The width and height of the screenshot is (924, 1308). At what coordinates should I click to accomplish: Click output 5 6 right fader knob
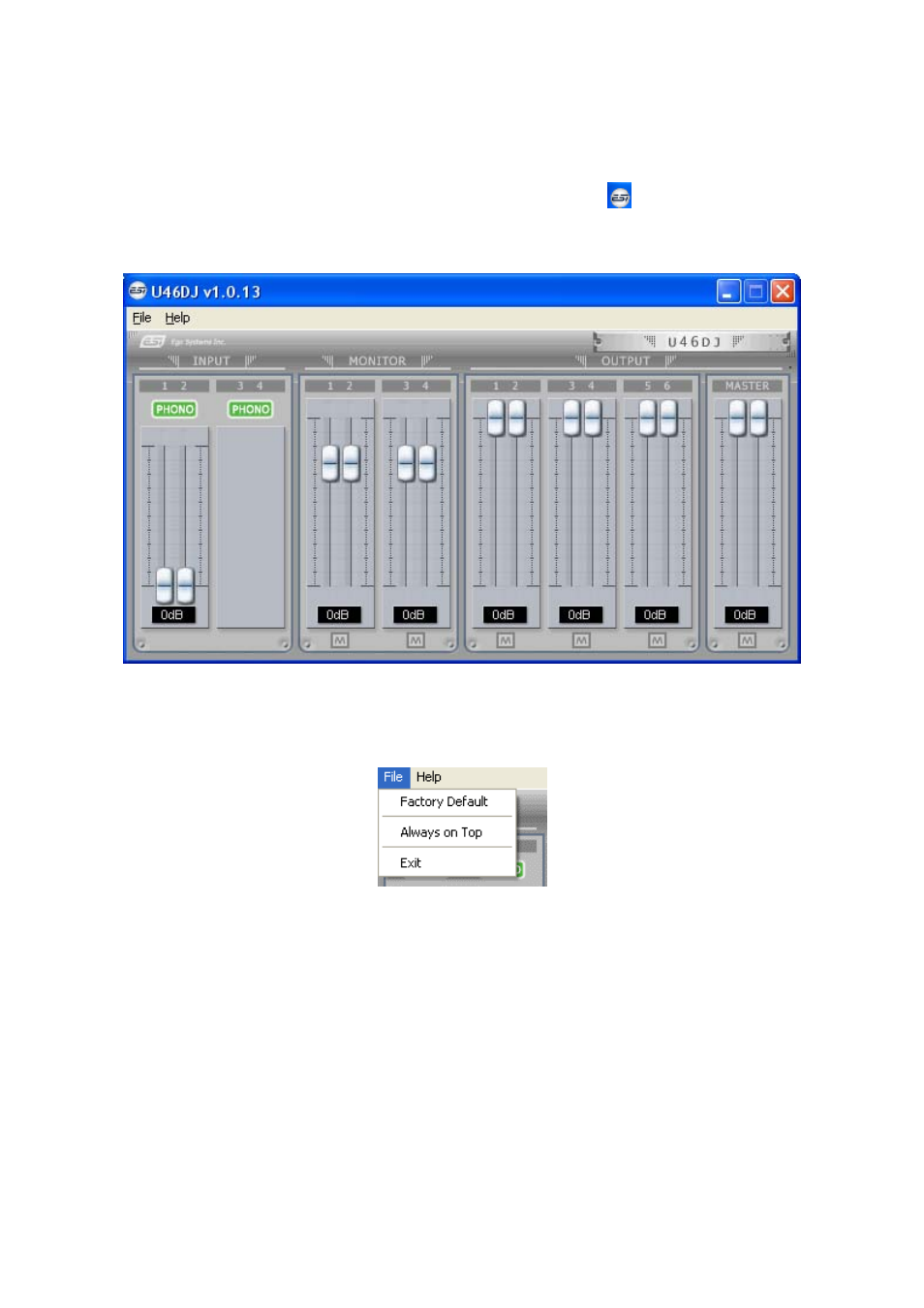pos(668,418)
